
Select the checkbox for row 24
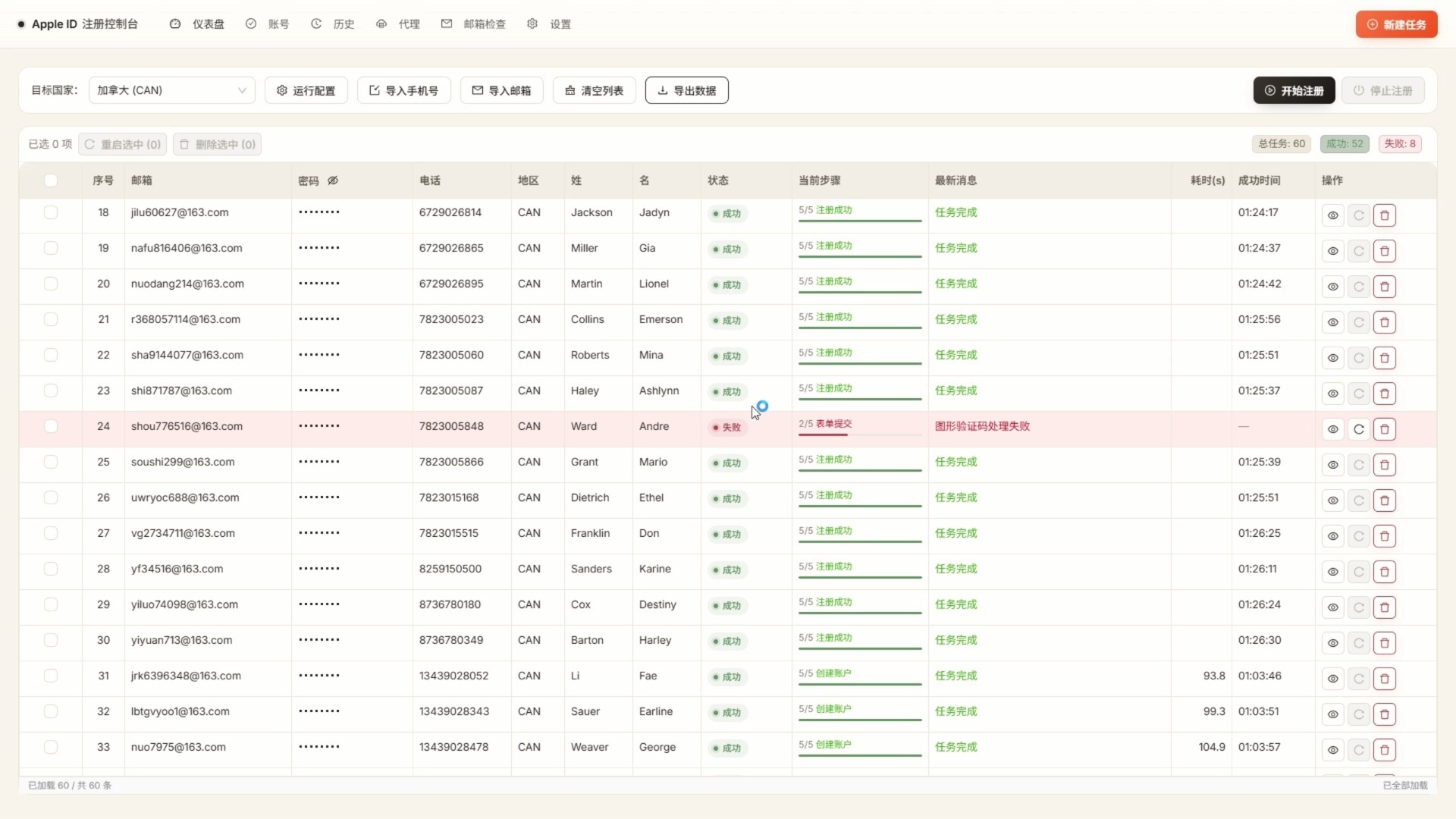[x=51, y=426]
